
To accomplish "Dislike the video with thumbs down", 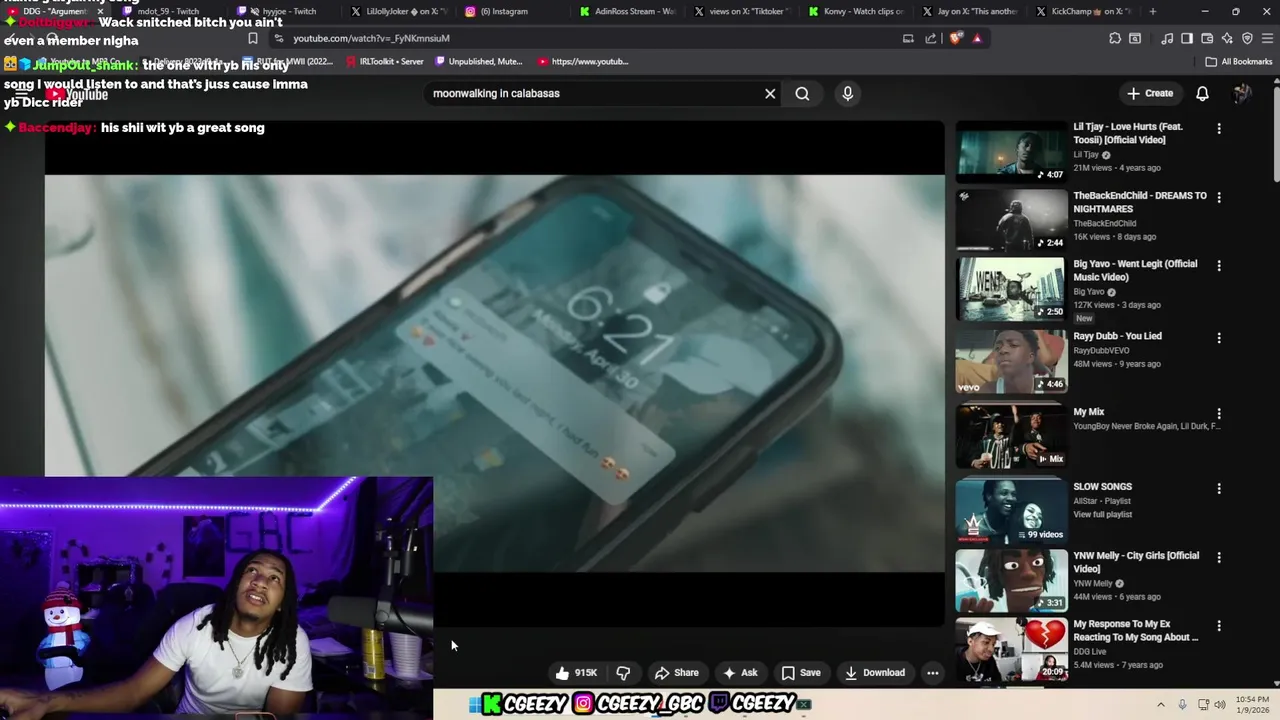I will [623, 673].
